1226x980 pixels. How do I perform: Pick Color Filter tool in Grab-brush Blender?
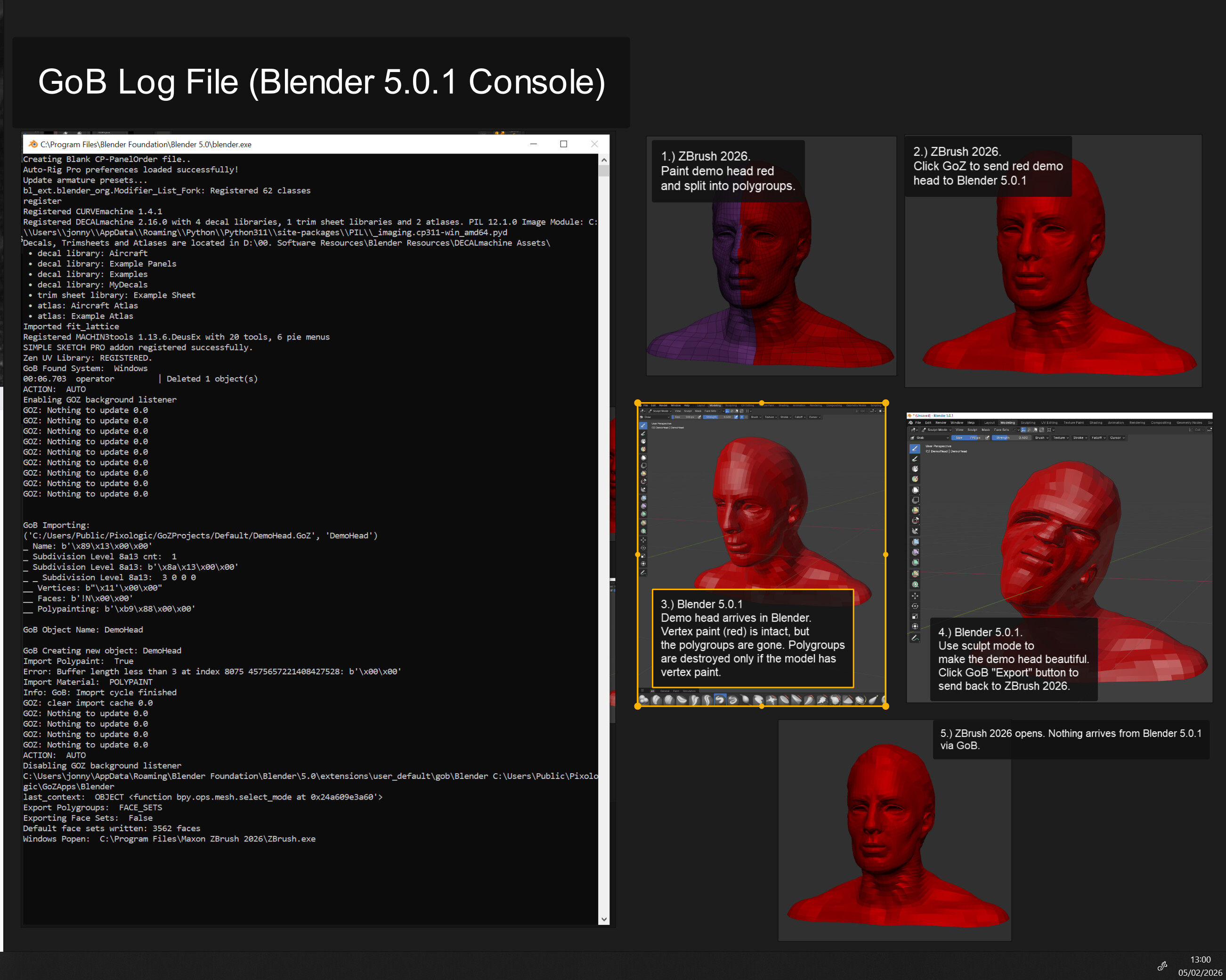916,562
